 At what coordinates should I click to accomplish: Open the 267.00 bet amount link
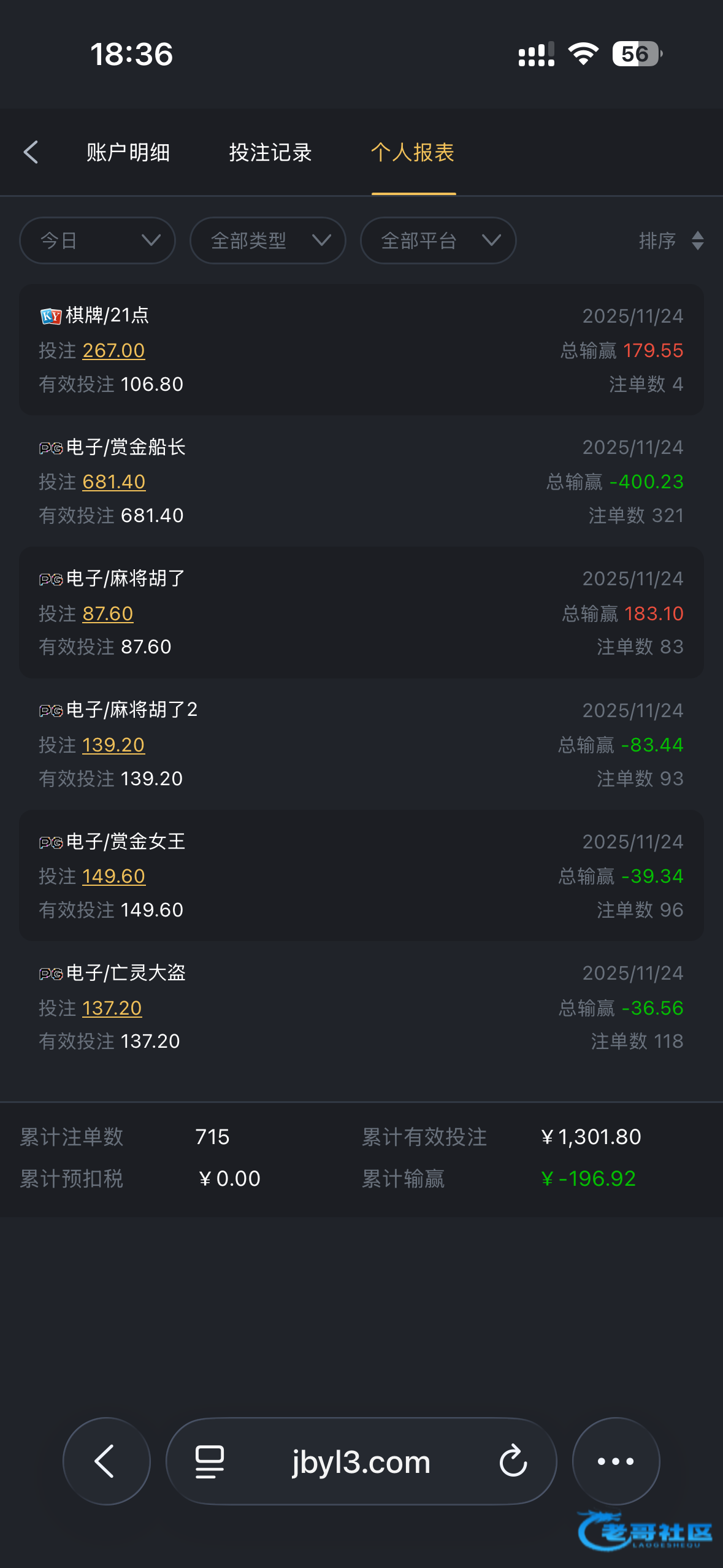[x=113, y=350]
